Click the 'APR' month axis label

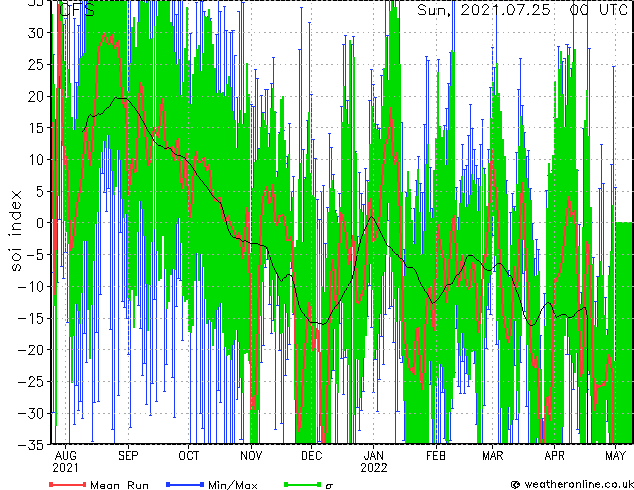point(554,456)
